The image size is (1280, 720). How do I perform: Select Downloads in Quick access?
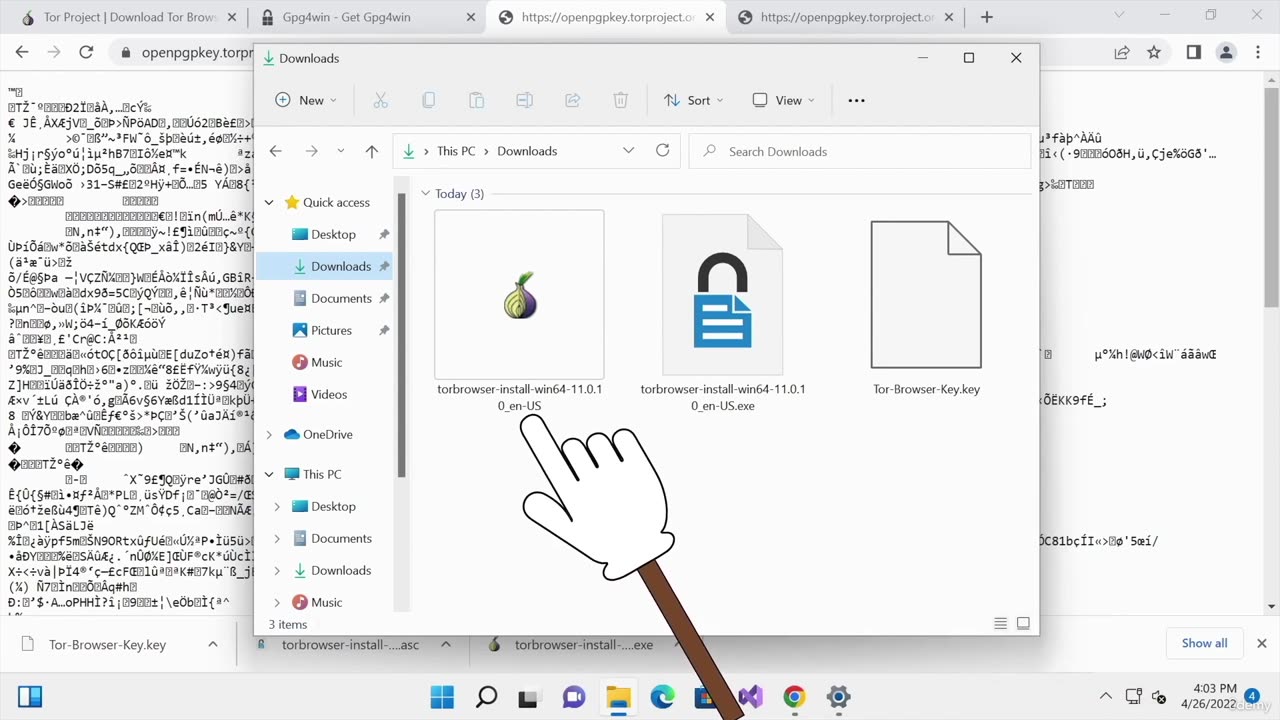click(x=324, y=266)
